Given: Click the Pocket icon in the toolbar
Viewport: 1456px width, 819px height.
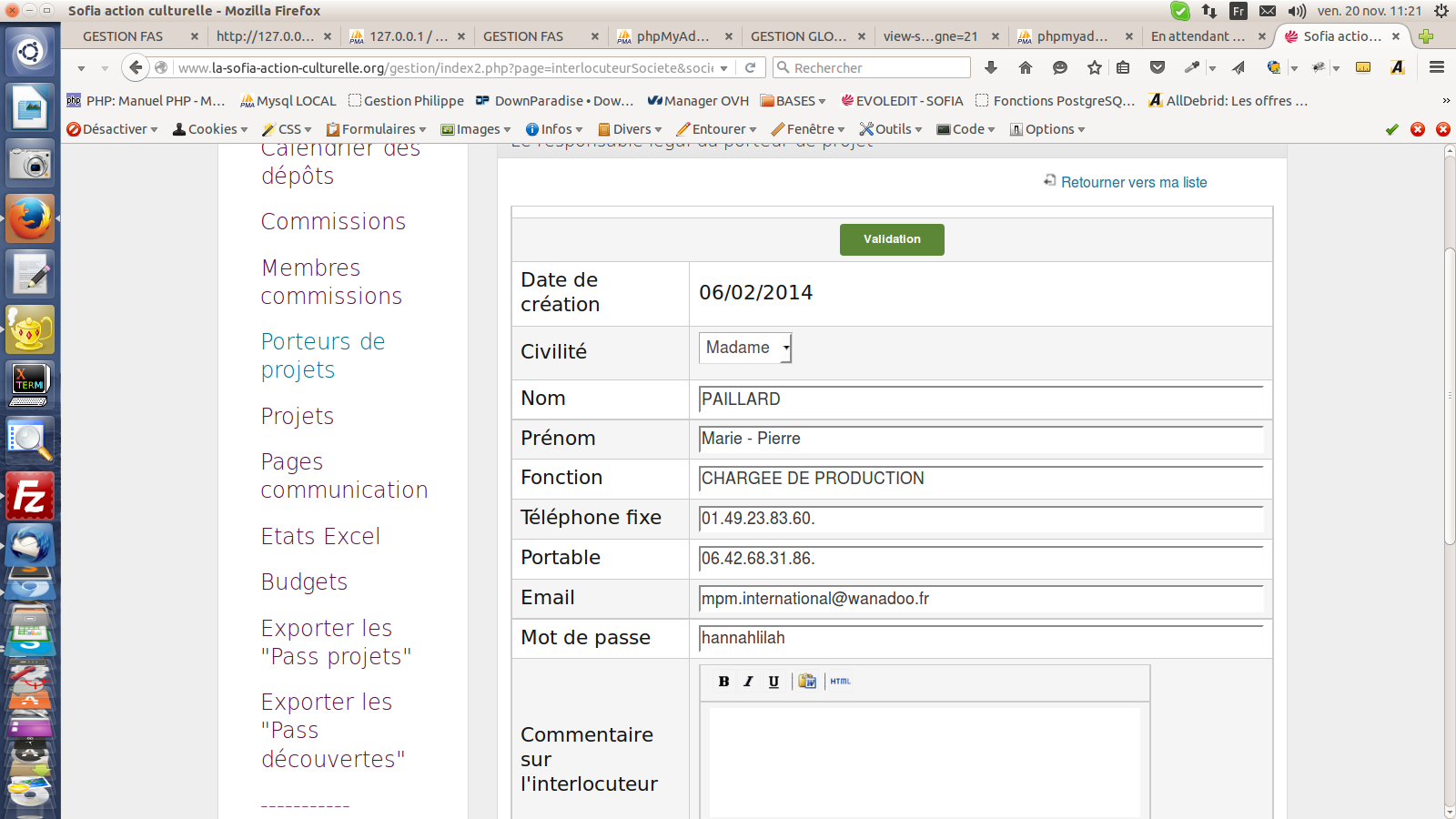Looking at the screenshot, I should click(1158, 67).
